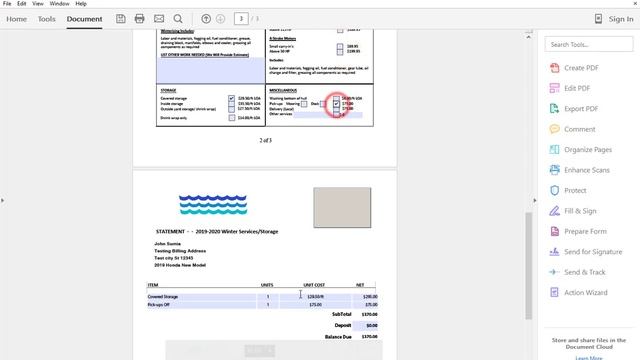Screen dimensions: 640x360
Task: Click the Print icon in toolbar
Action: pos(140,19)
